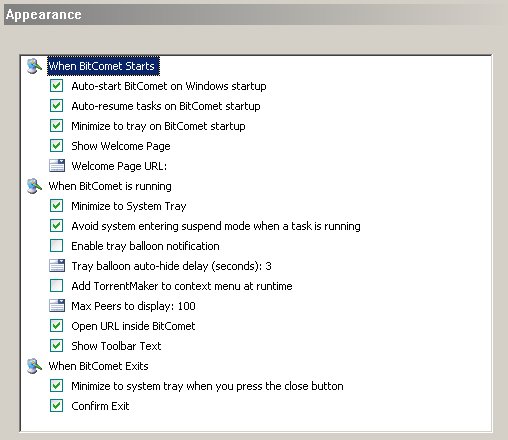Toggle the Minimize to System Tray checkbox

click(56, 206)
